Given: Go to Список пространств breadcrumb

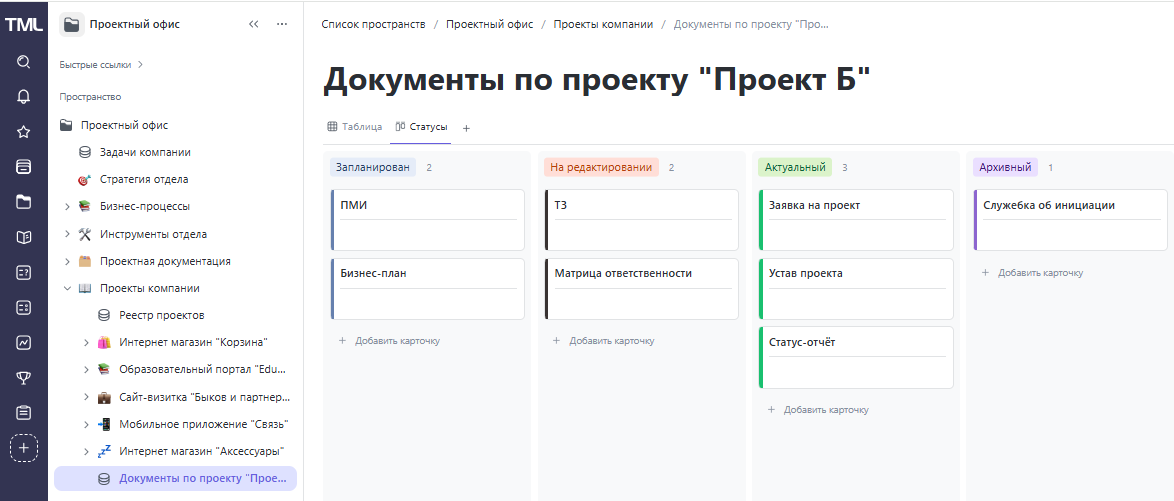Looking at the screenshot, I should 374,24.
